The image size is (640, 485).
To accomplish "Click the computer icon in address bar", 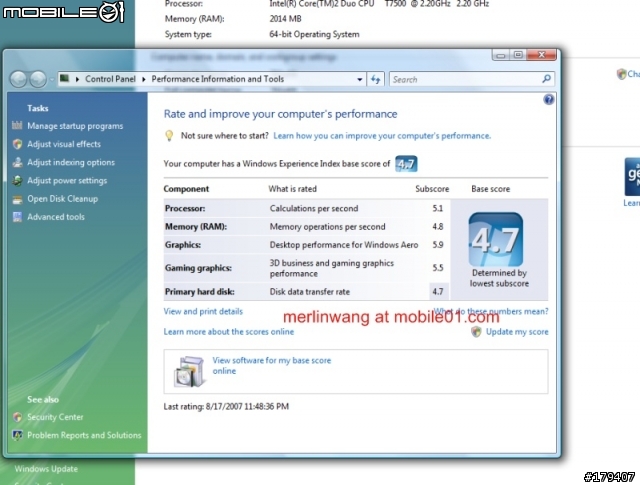I will click(64, 78).
